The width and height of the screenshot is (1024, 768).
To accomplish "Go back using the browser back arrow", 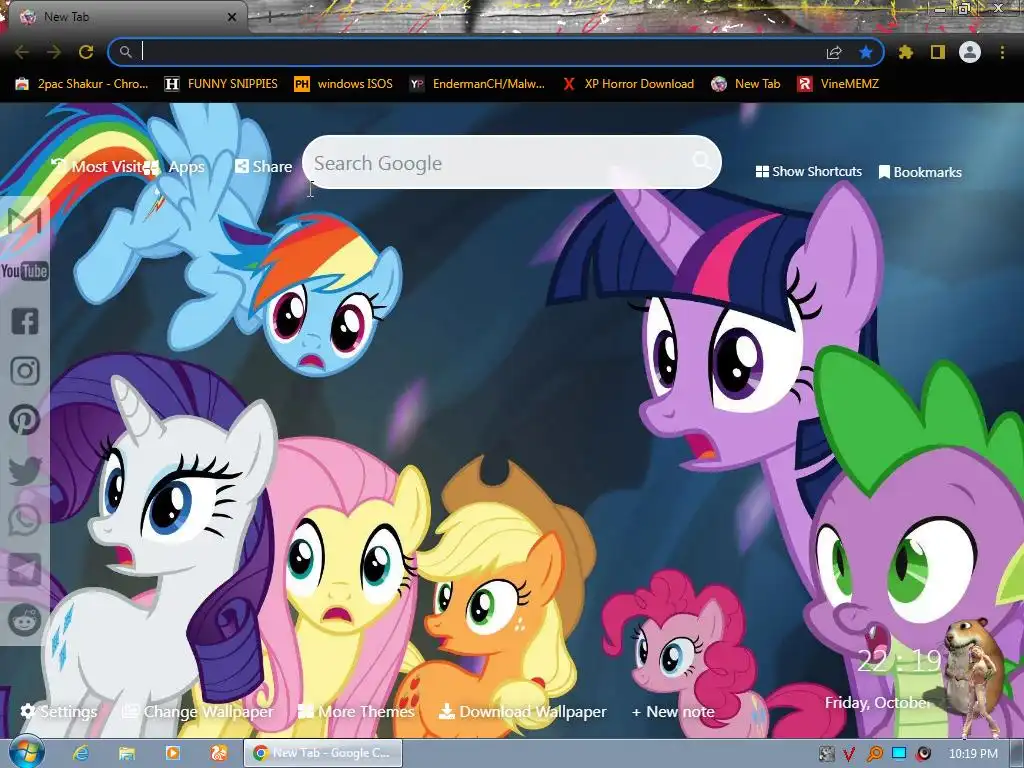I will pyautogui.click(x=22, y=52).
